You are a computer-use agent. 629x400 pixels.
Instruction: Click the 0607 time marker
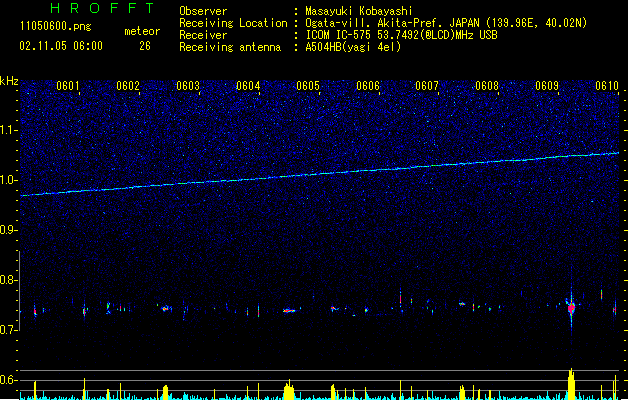click(x=427, y=86)
